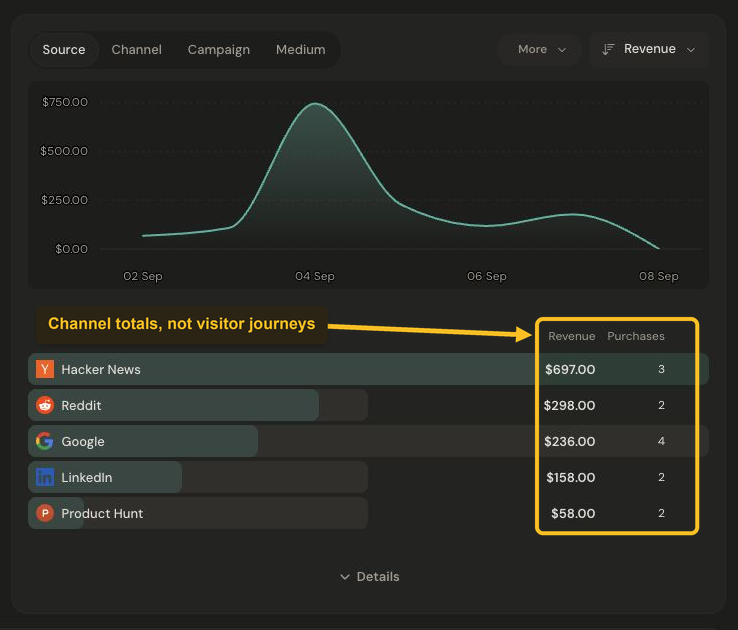Click the LinkedIn logo icon
Image resolution: width=738 pixels, height=630 pixels.
45,477
